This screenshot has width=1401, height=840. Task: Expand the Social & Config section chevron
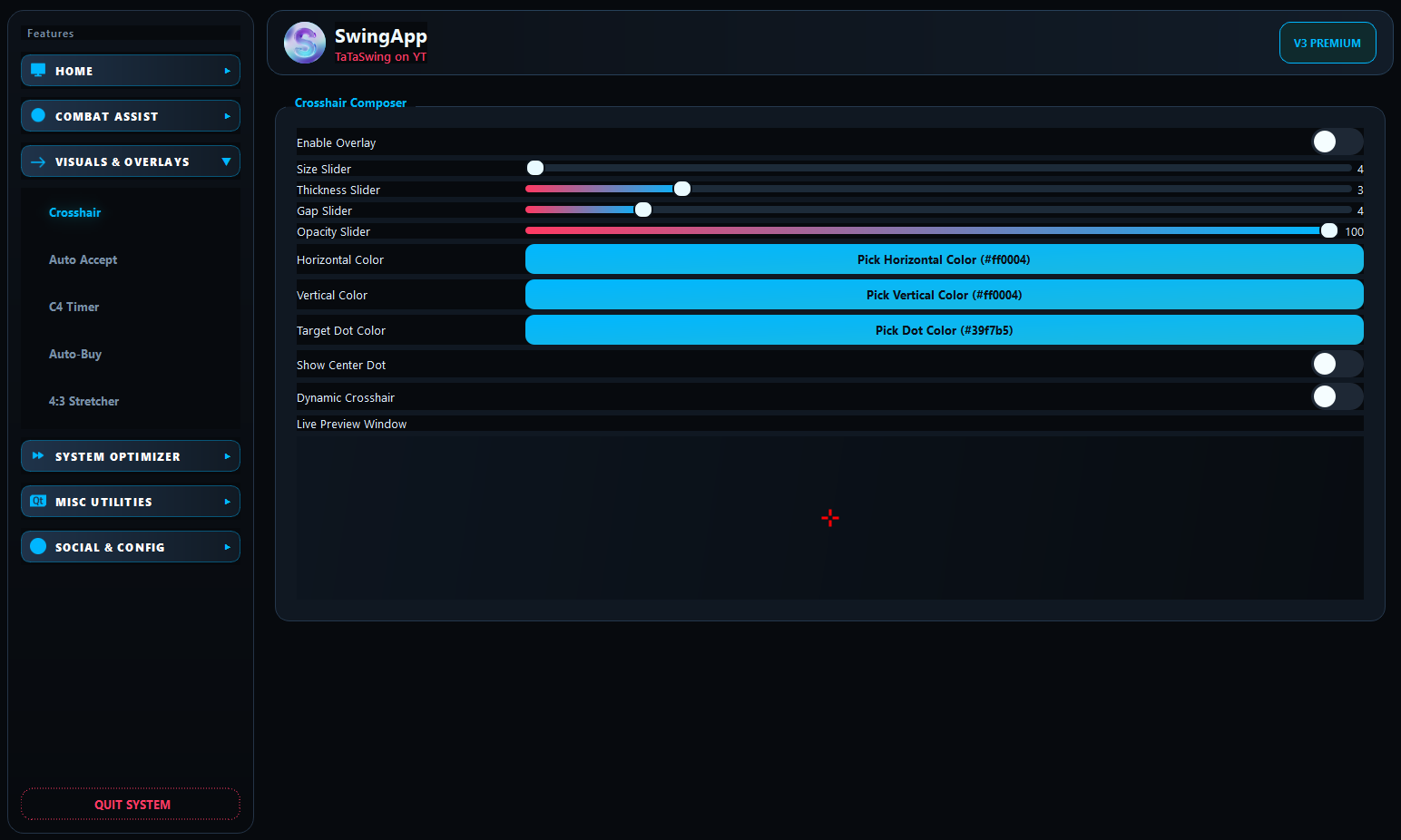pyautogui.click(x=227, y=547)
